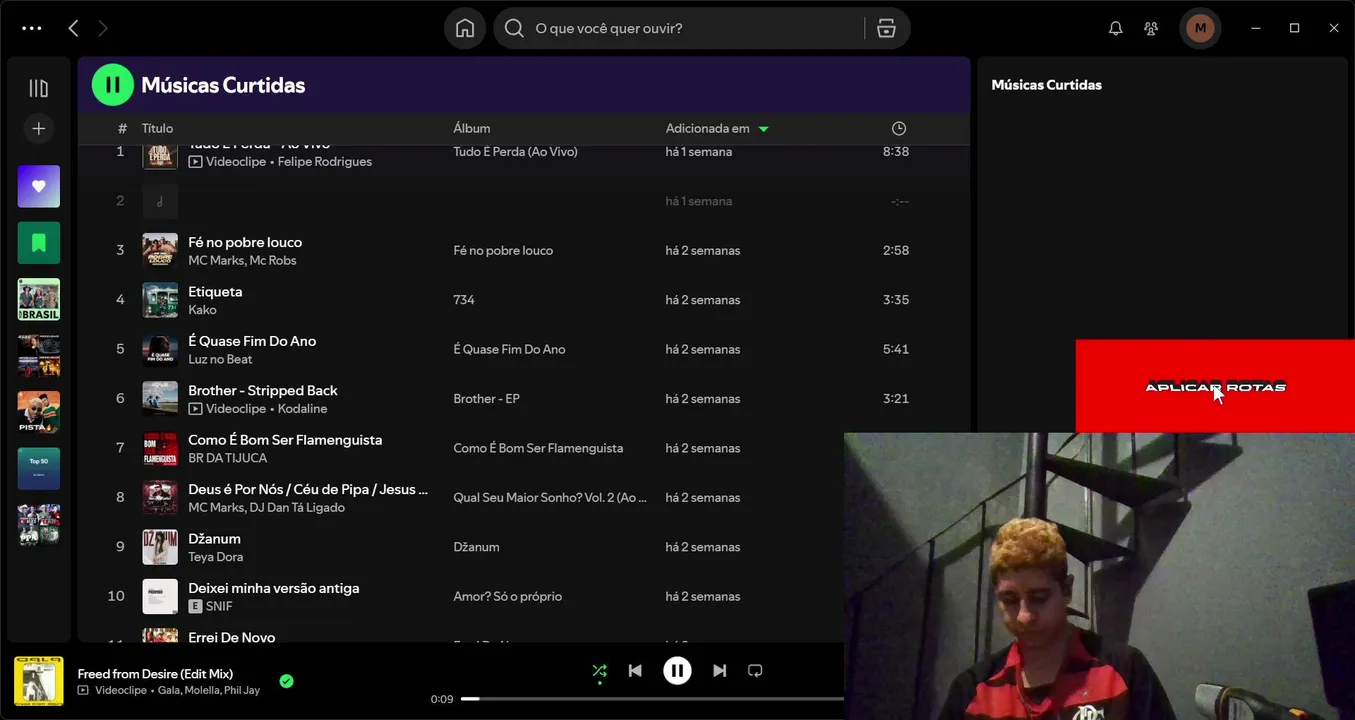The width and height of the screenshot is (1355, 720).
Task: Go forward with the right arrow
Action: [102, 28]
